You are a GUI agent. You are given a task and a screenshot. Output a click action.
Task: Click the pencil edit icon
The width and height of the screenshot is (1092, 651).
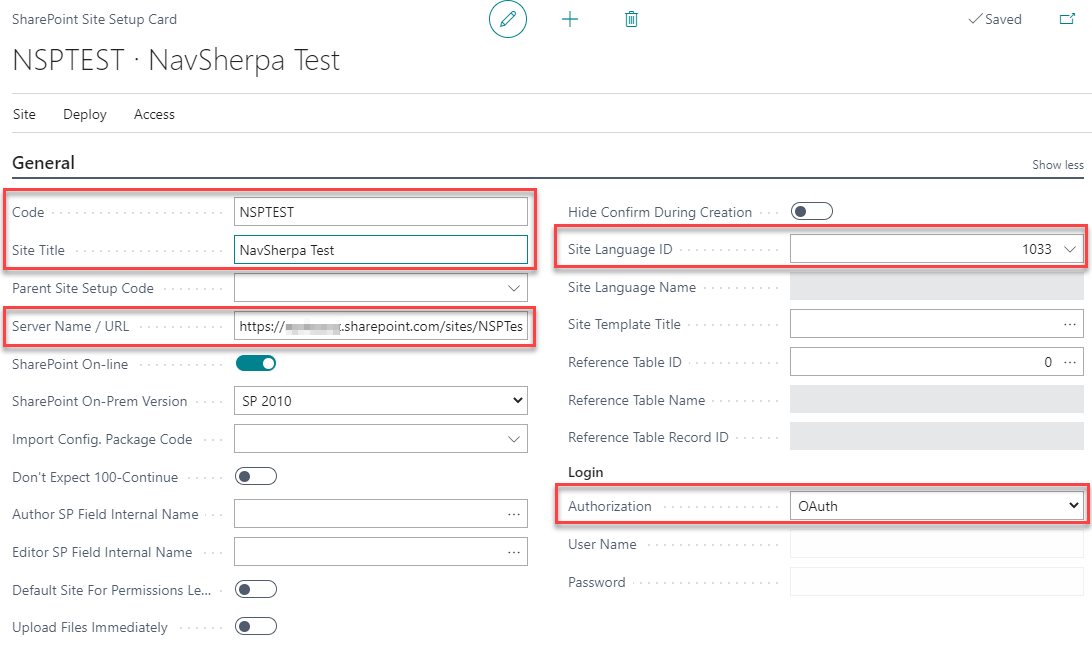[508, 19]
